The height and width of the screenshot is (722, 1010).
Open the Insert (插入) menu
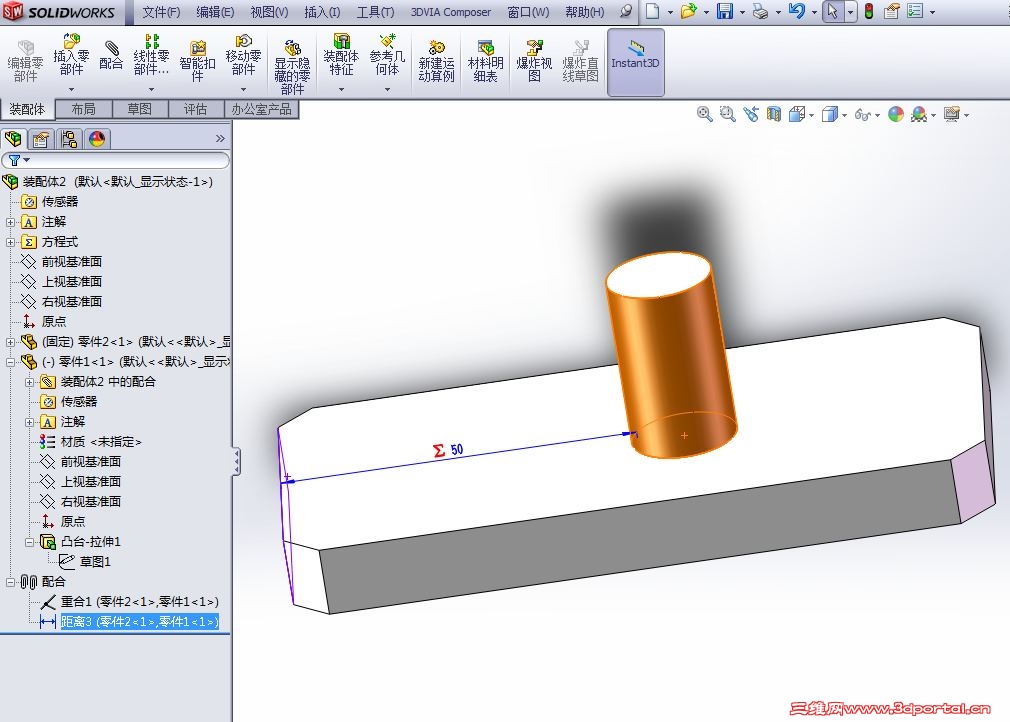click(322, 12)
